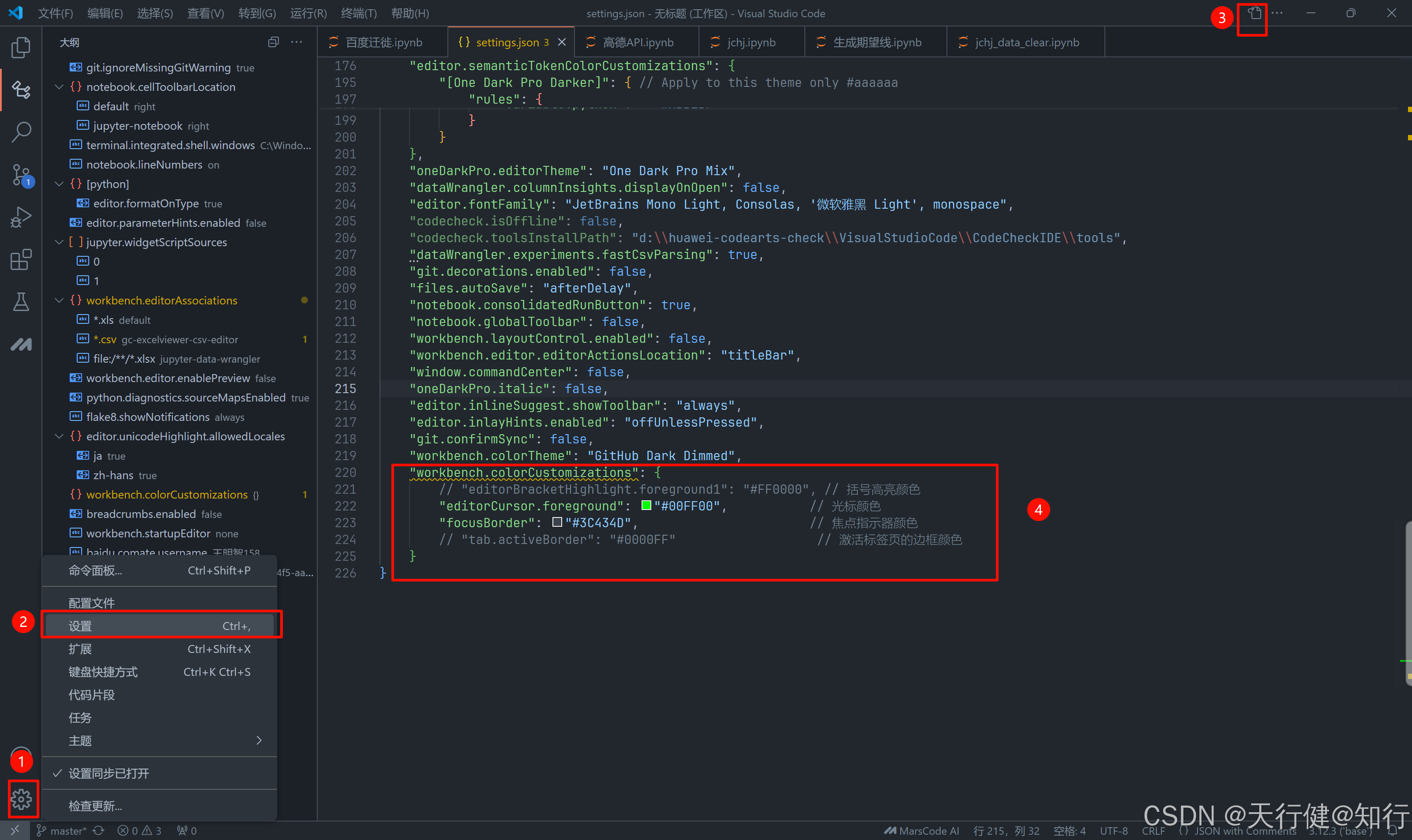Screen dimensions: 1412x840
Task: Open the Explorer view in activity bar
Action: (x=21, y=48)
